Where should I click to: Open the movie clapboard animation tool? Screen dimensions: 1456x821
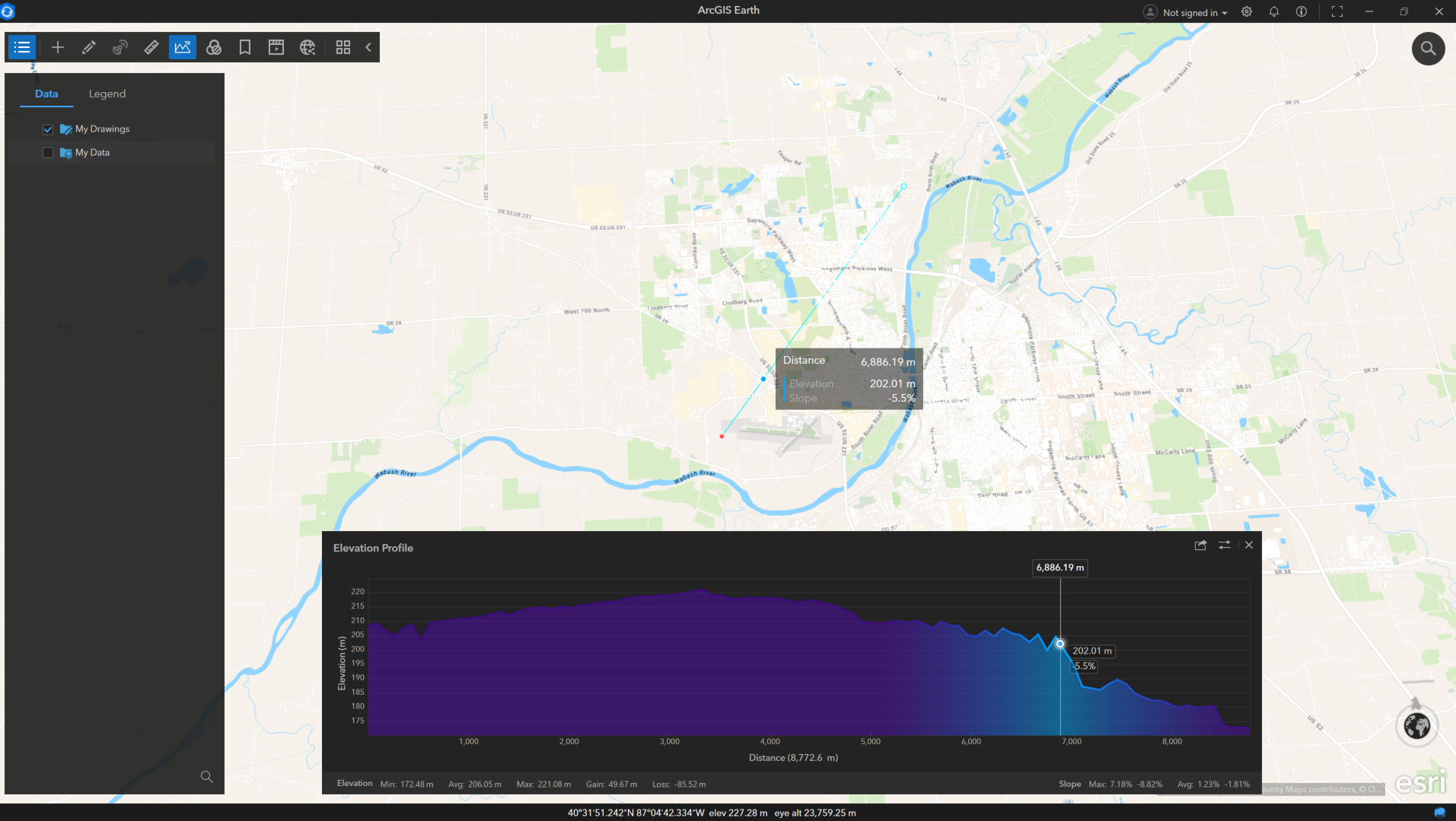click(276, 47)
